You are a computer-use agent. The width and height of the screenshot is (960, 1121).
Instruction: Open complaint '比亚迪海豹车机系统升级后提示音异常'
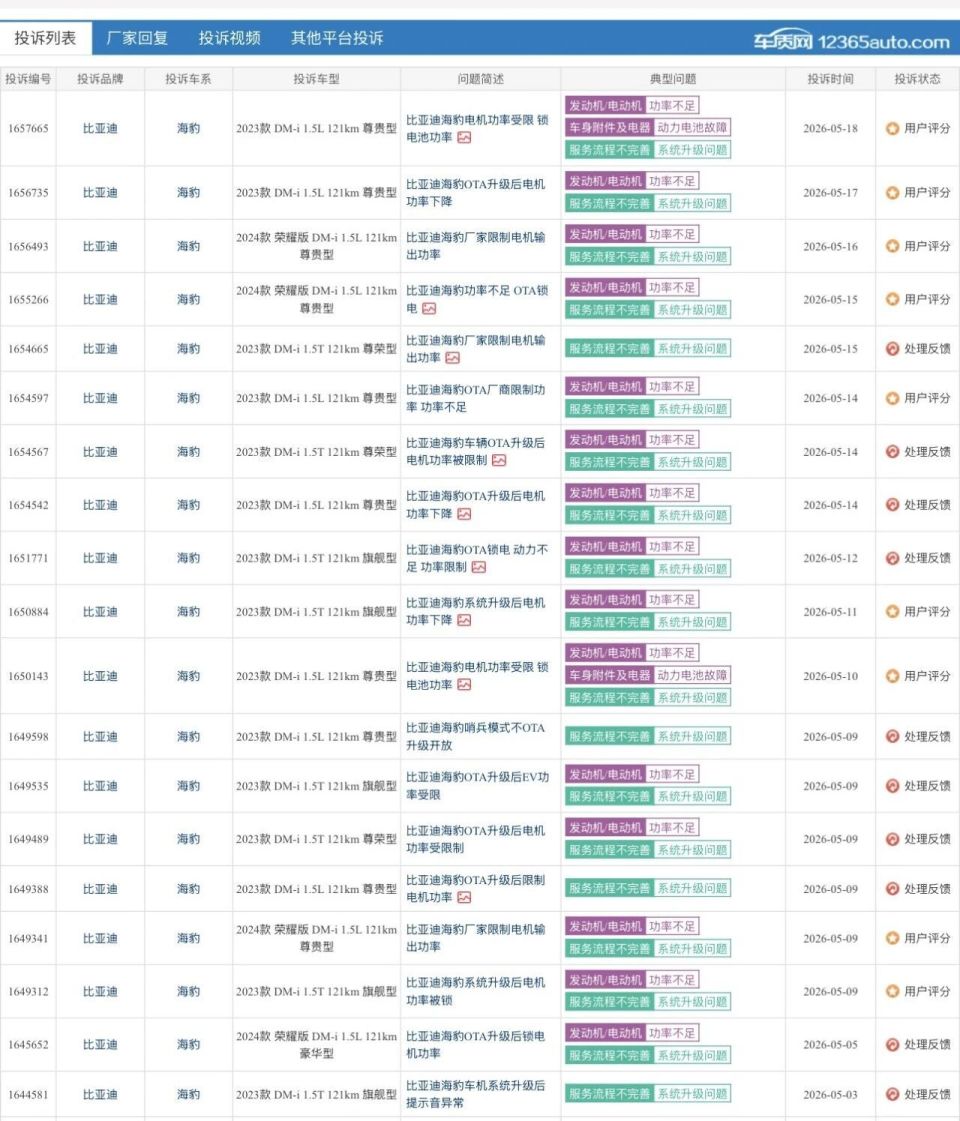pos(475,1095)
